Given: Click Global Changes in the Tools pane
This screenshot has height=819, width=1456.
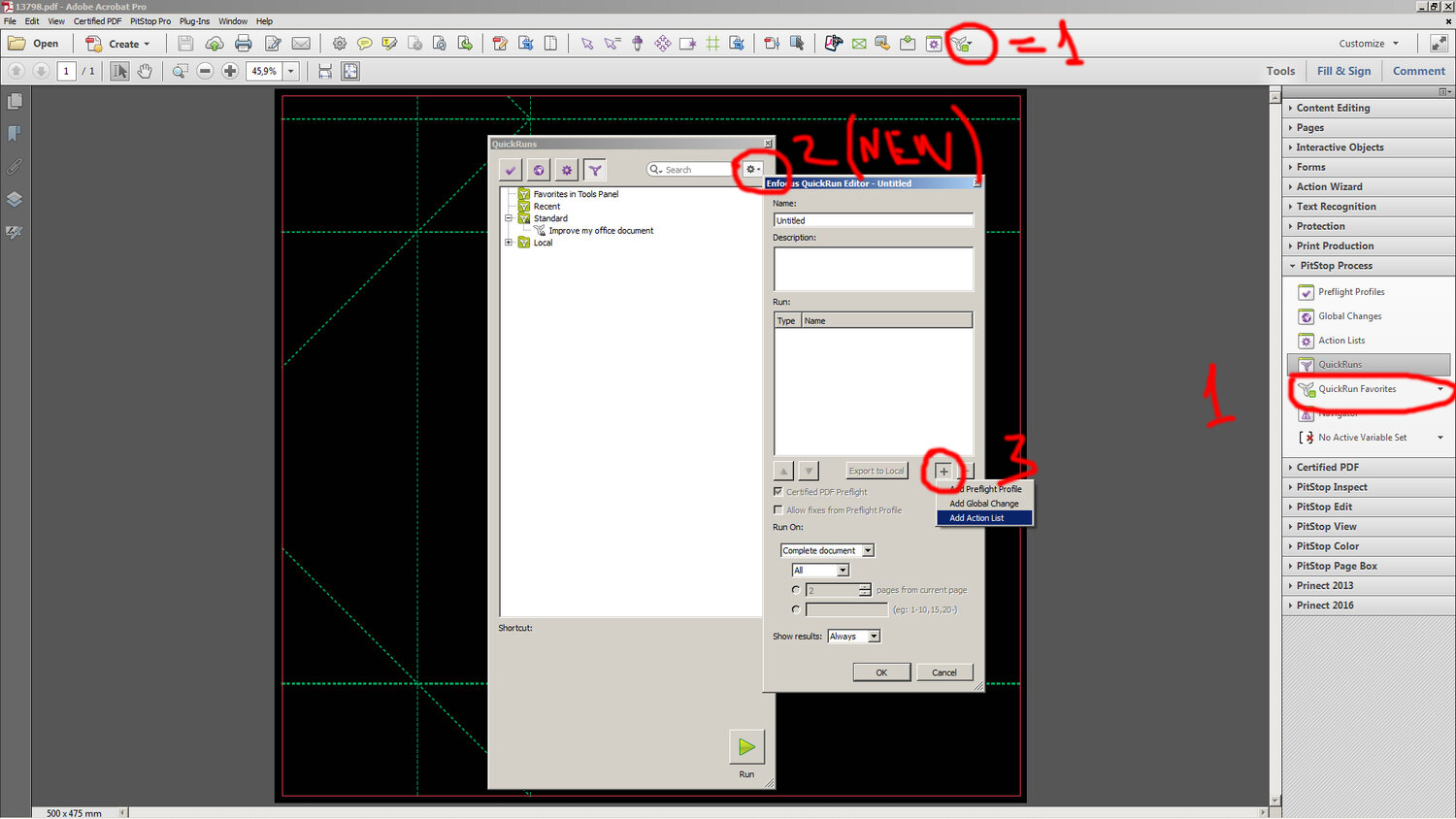Looking at the screenshot, I should pos(1349,316).
